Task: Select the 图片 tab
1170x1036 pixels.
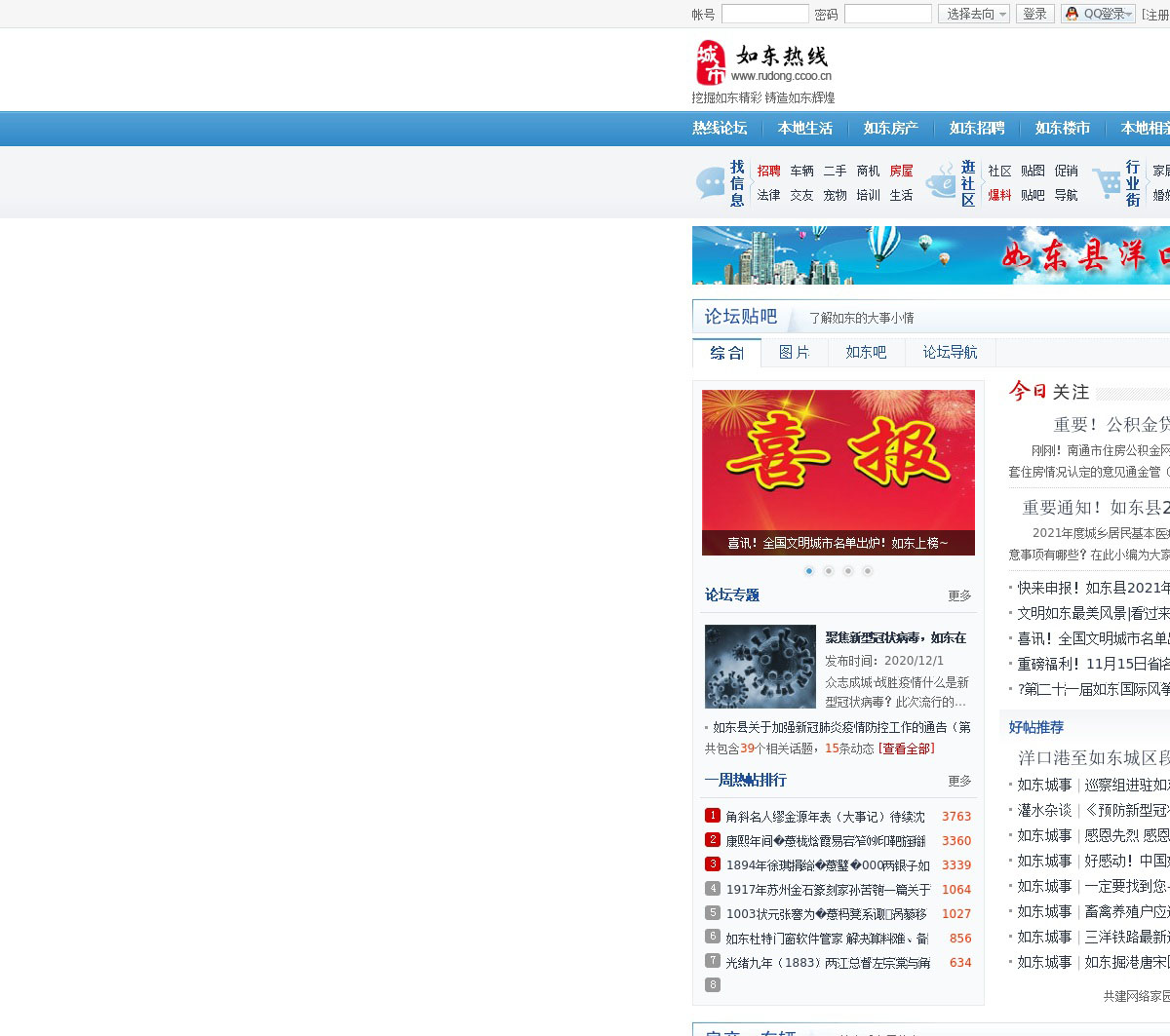Action: coord(795,352)
